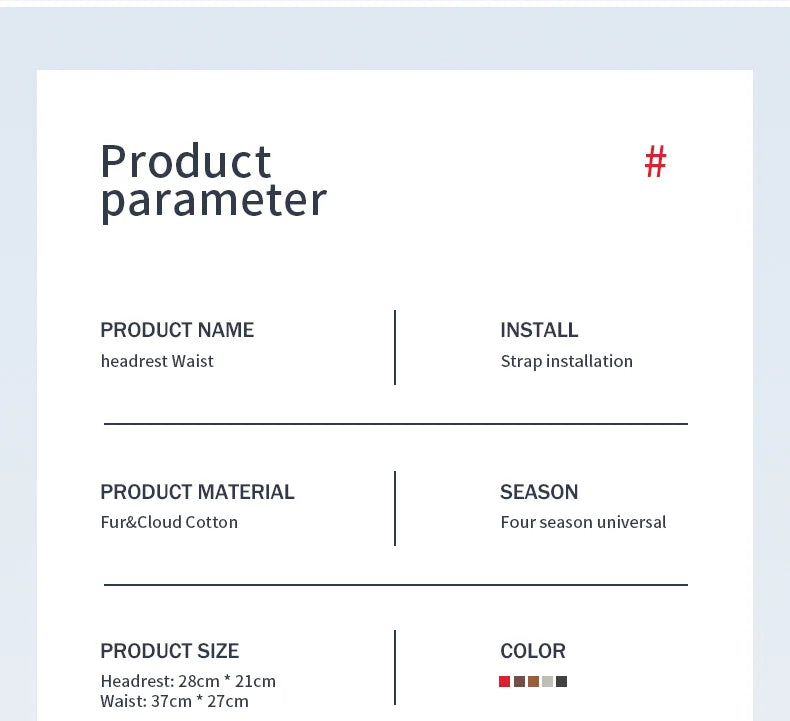Click the 'Strap installation' text
The image size is (790, 721).
pyautogui.click(x=566, y=361)
